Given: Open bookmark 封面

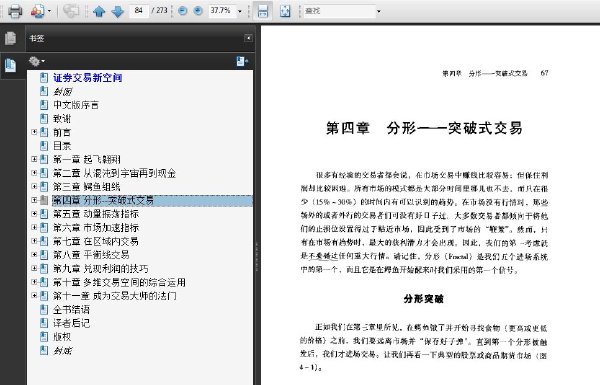Looking at the screenshot, I should 62,91.
